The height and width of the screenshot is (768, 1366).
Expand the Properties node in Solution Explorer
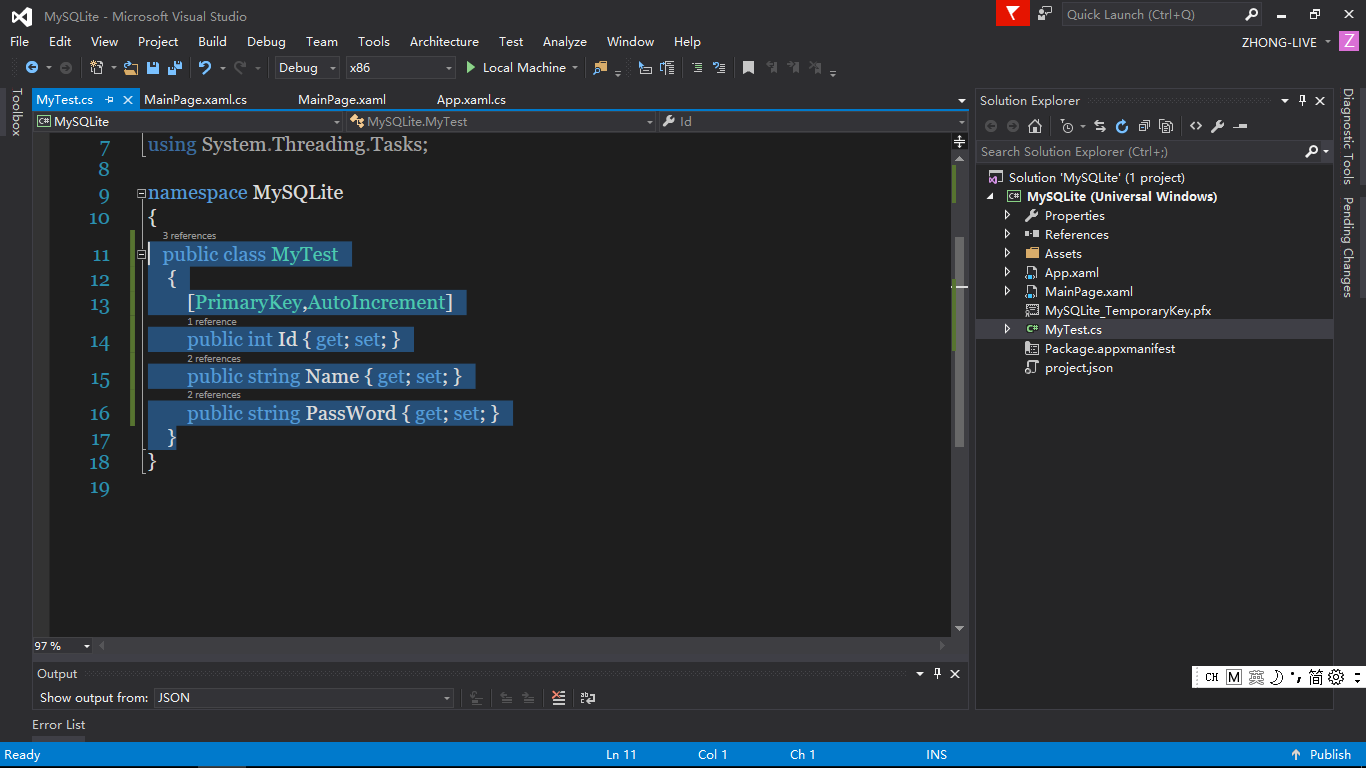point(1008,215)
